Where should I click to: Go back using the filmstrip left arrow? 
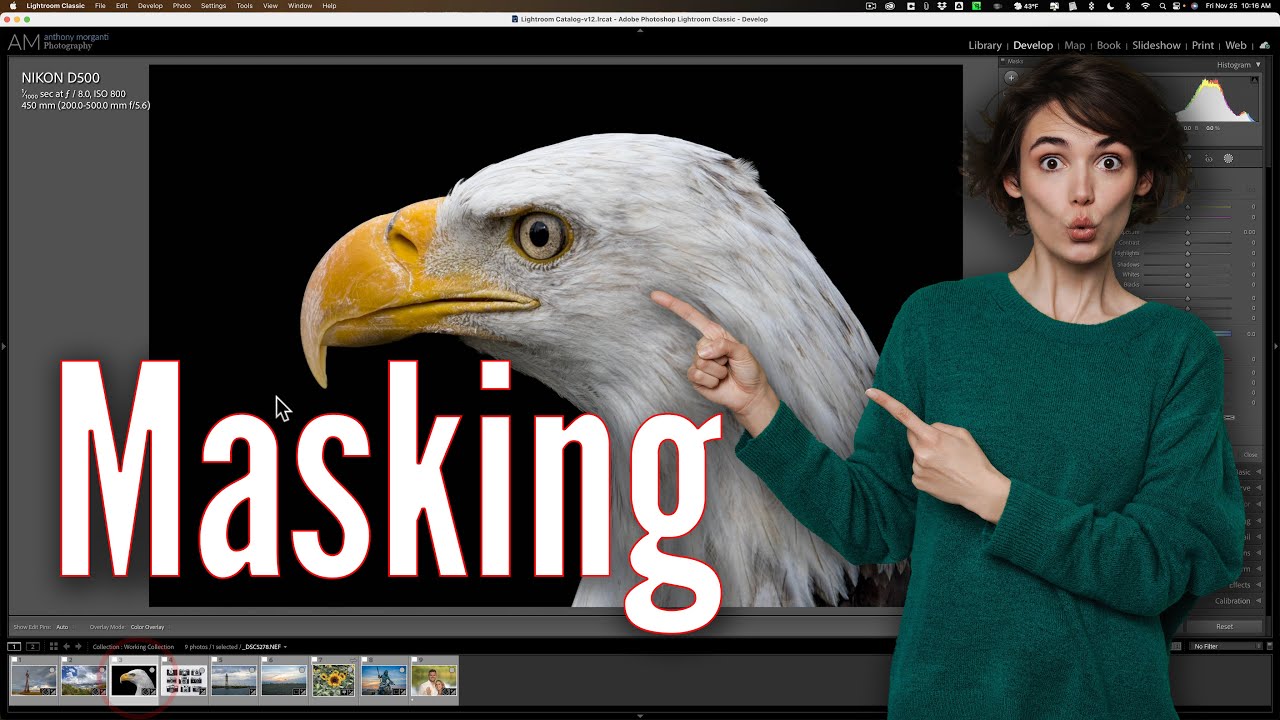click(67, 647)
